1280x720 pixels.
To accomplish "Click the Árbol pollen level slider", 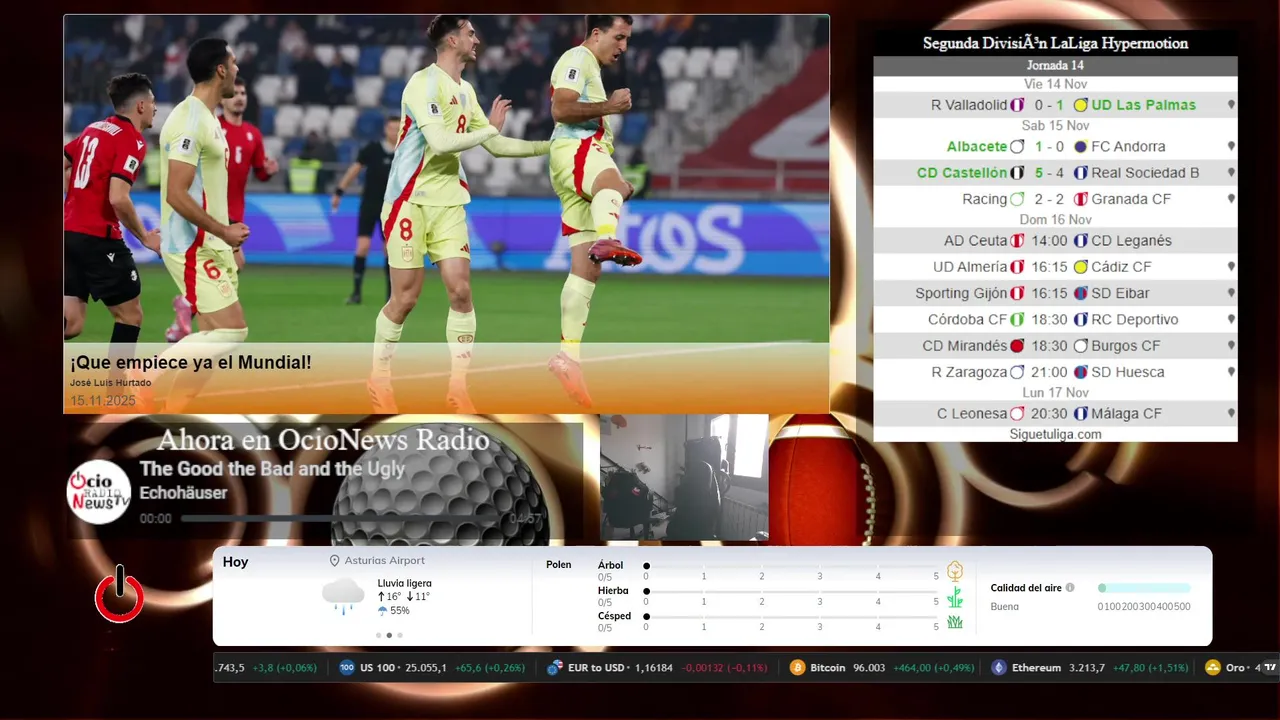I will tap(791, 566).
